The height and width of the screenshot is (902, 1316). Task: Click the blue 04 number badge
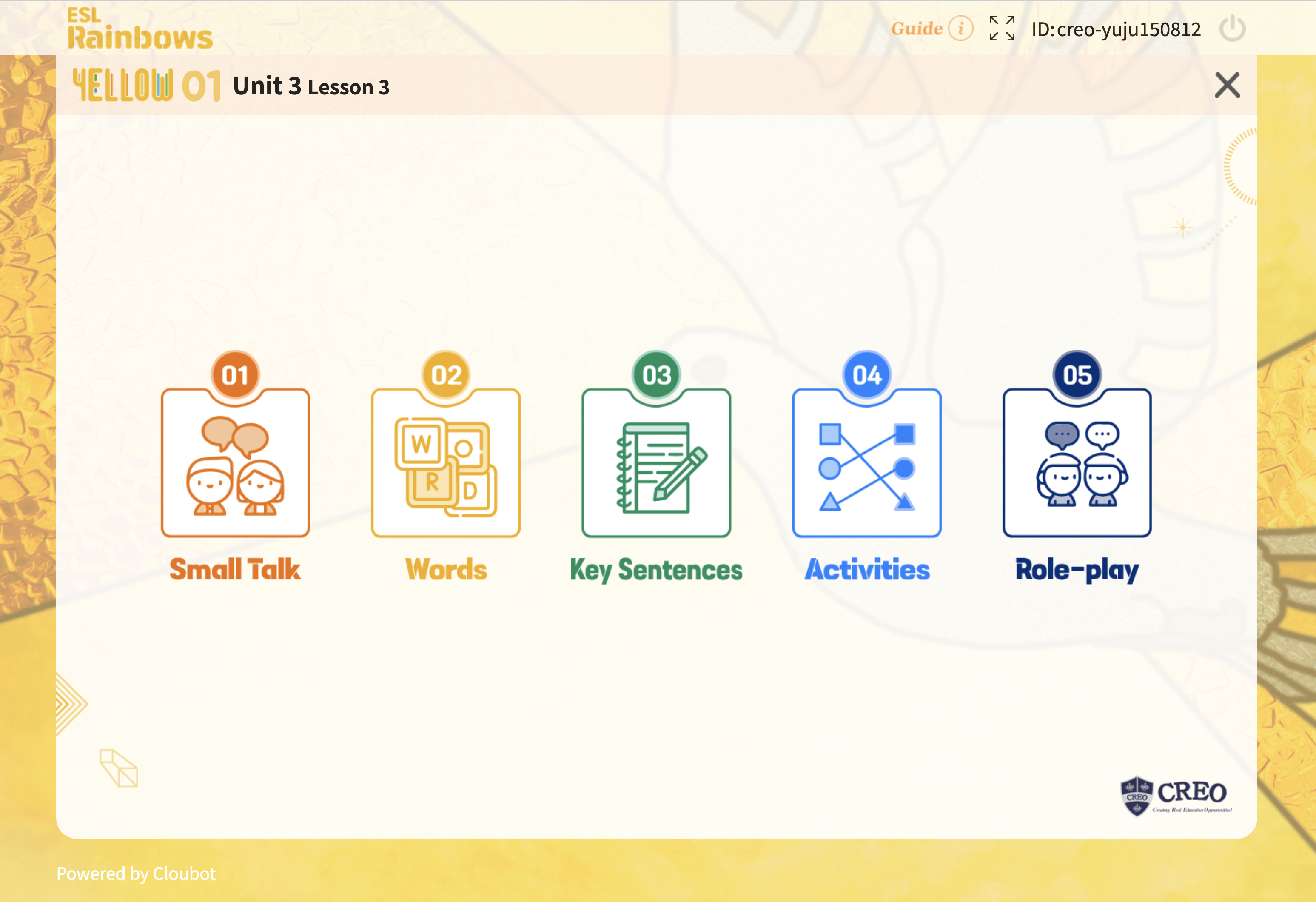[x=866, y=375]
